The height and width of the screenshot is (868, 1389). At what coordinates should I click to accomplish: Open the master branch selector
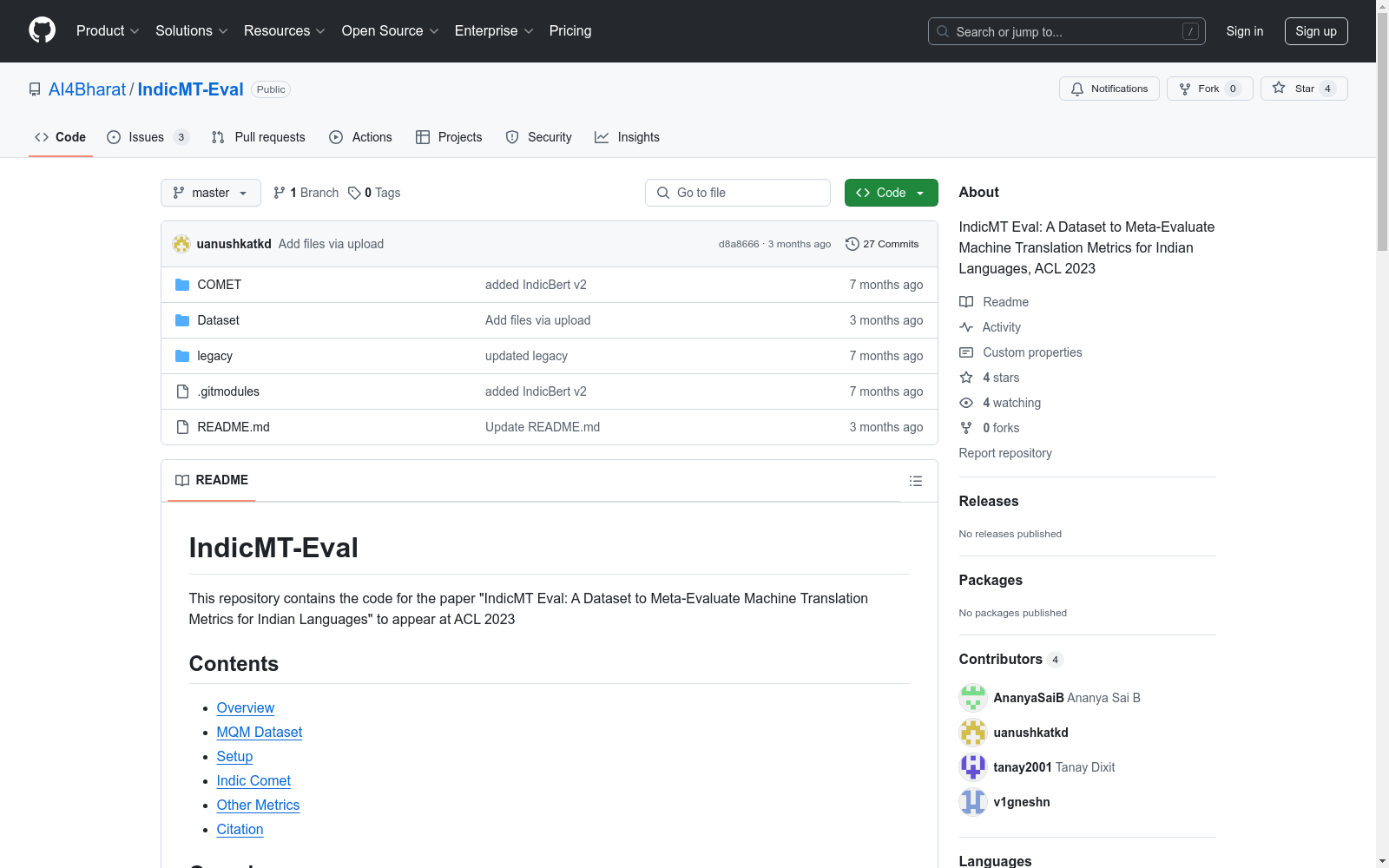pos(211,193)
